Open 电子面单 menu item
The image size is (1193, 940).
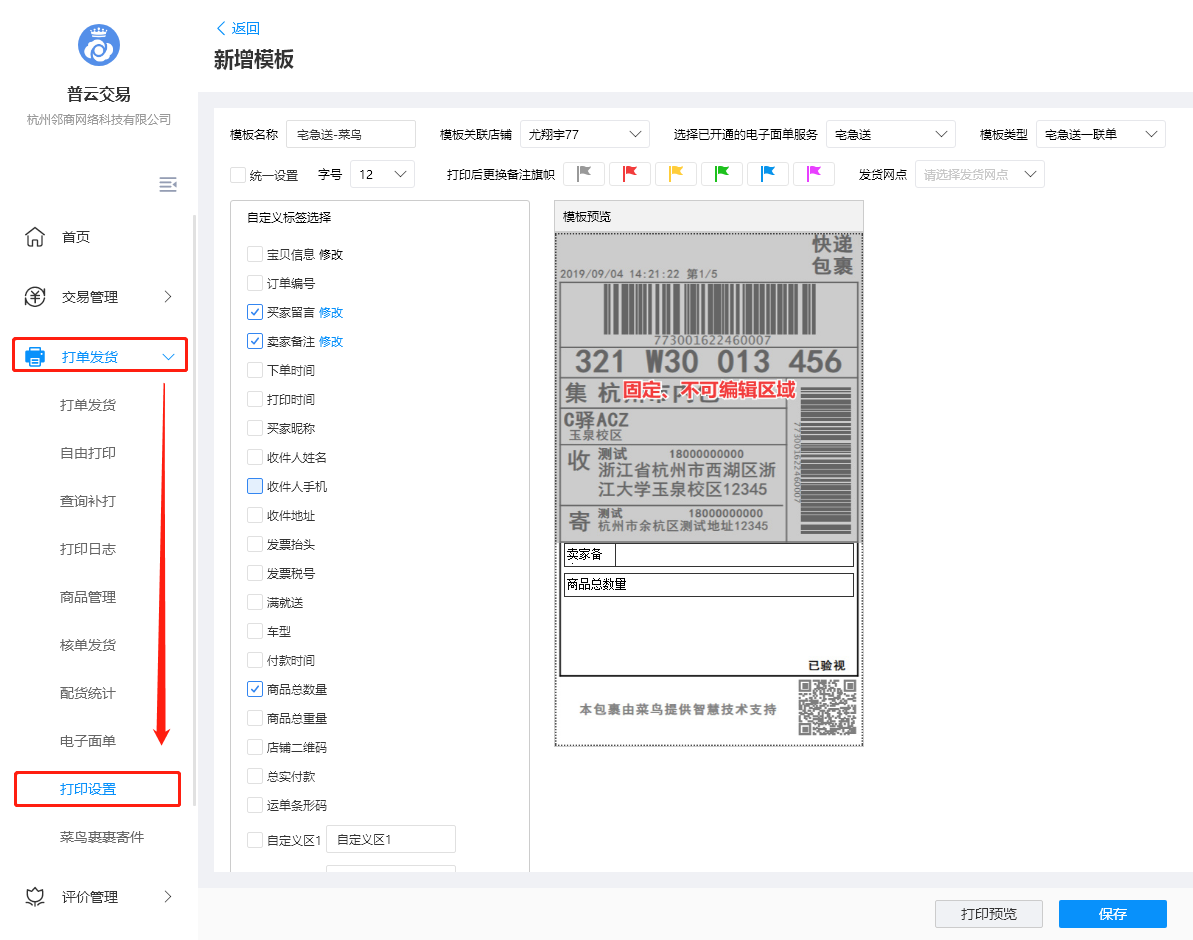[x=88, y=741]
